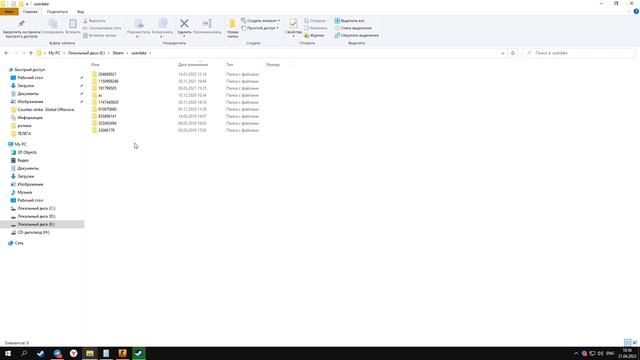Open the Windows Start menu

tap(8, 353)
